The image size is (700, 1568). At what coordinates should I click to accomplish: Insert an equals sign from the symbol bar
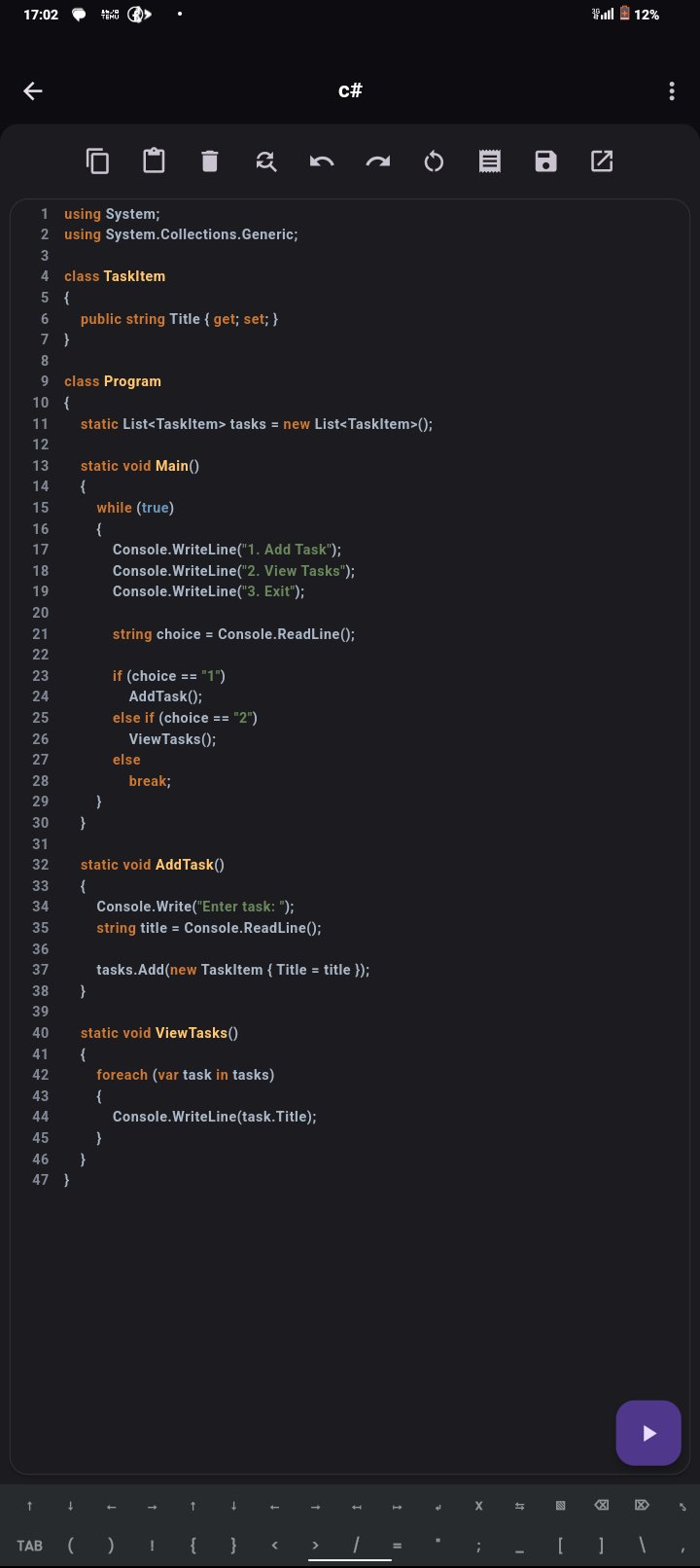pos(397,1546)
